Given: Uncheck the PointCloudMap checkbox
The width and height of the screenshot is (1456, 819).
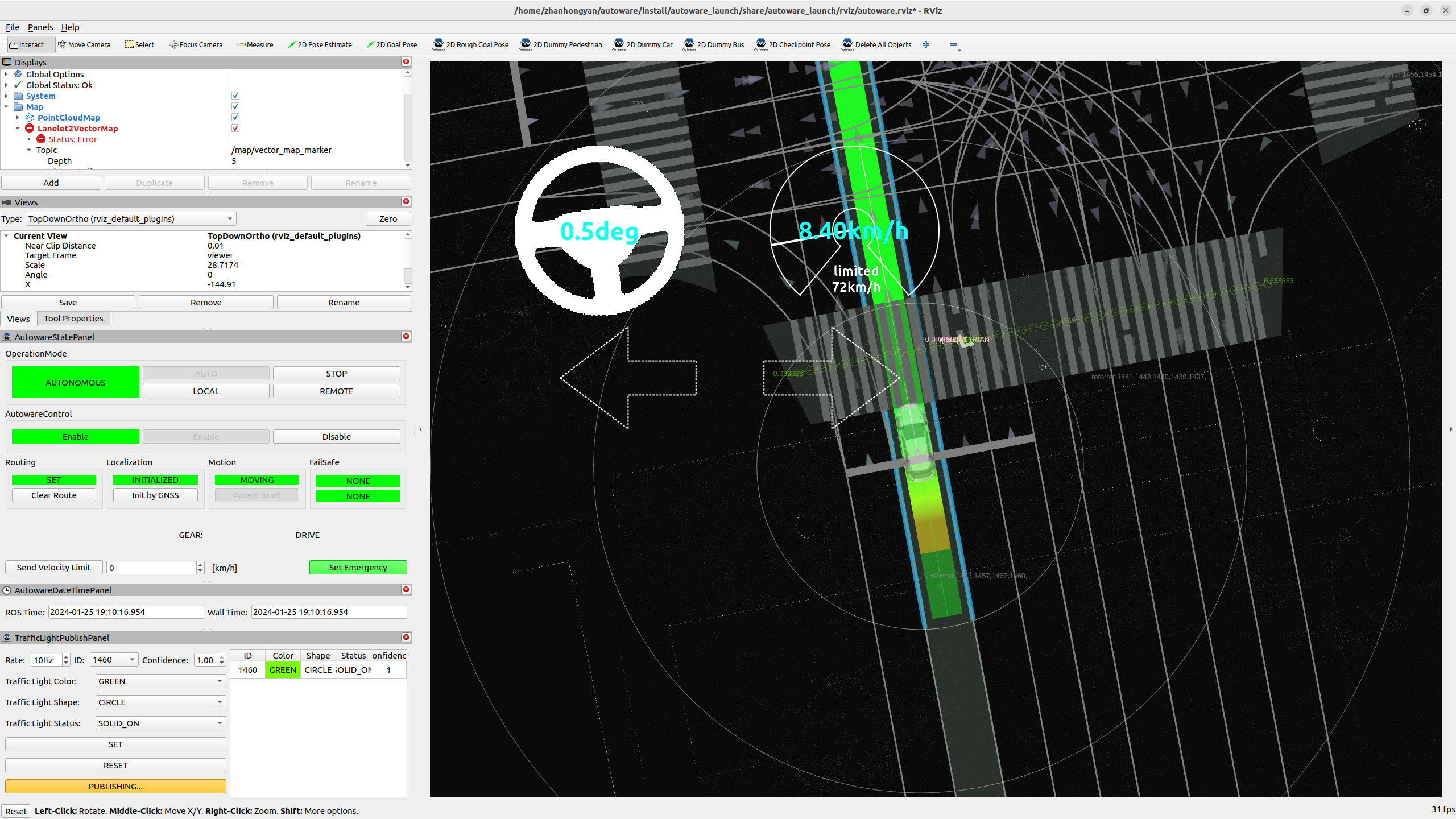Looking at the screenshot, I should pos(235,117).
